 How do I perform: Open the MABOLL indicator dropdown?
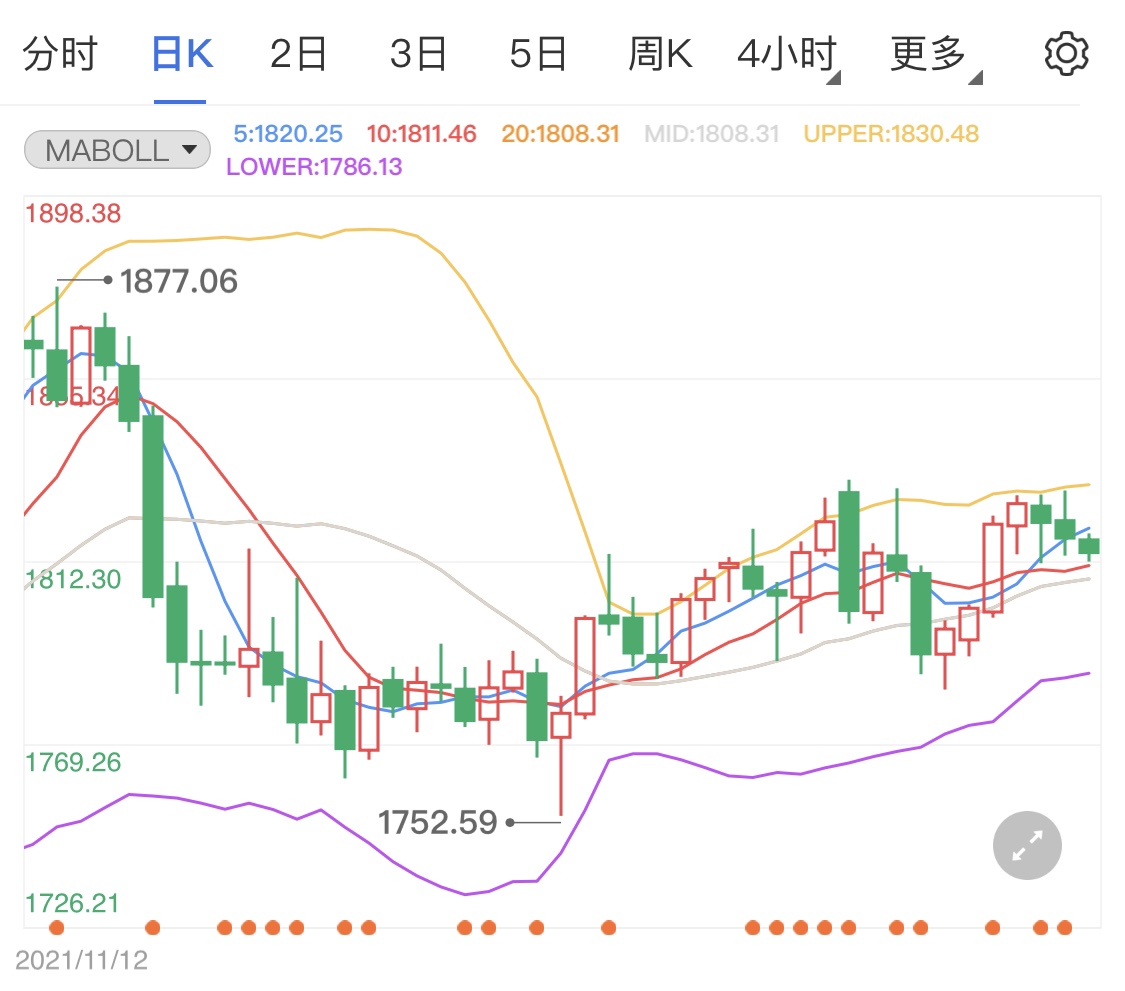click(117, 150)
